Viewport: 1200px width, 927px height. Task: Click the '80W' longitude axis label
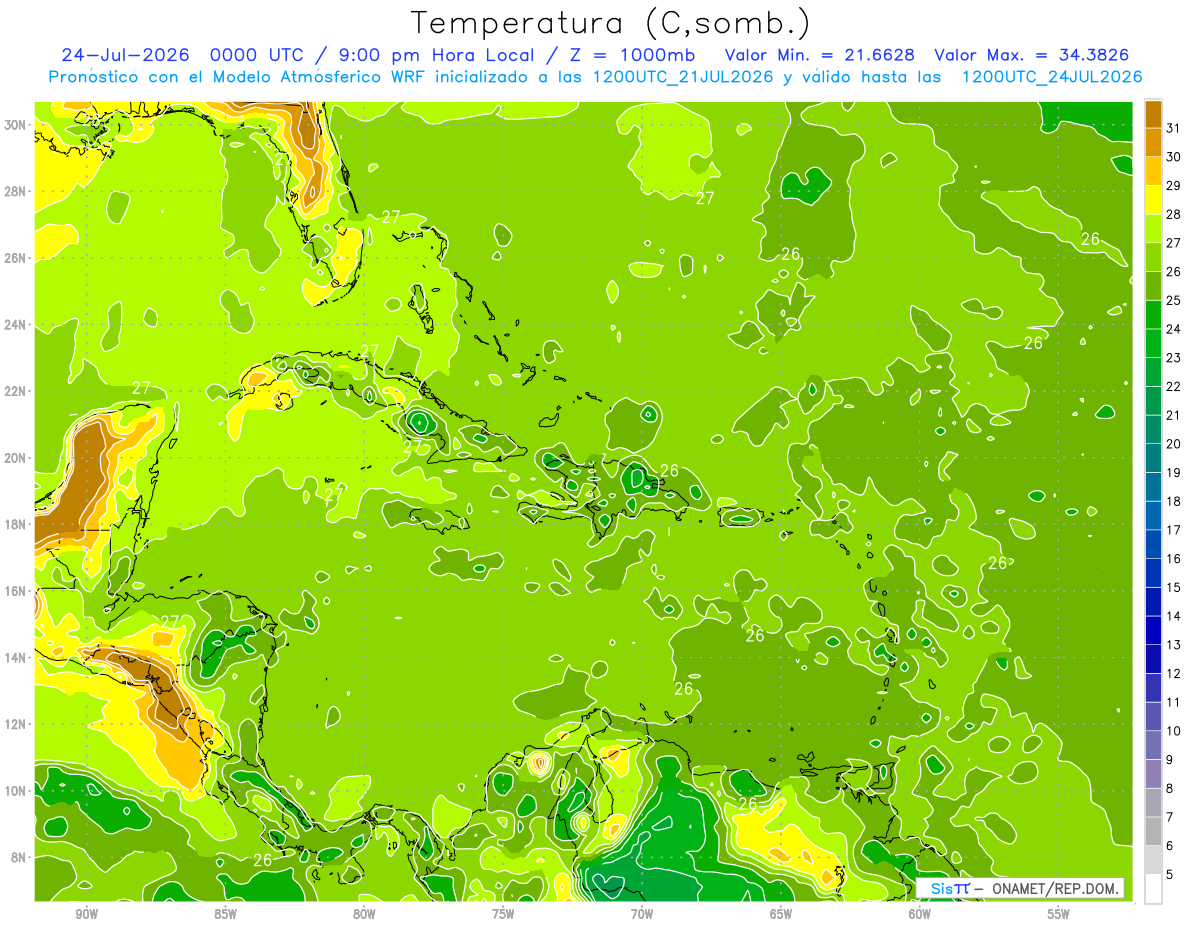coord(364,913)
